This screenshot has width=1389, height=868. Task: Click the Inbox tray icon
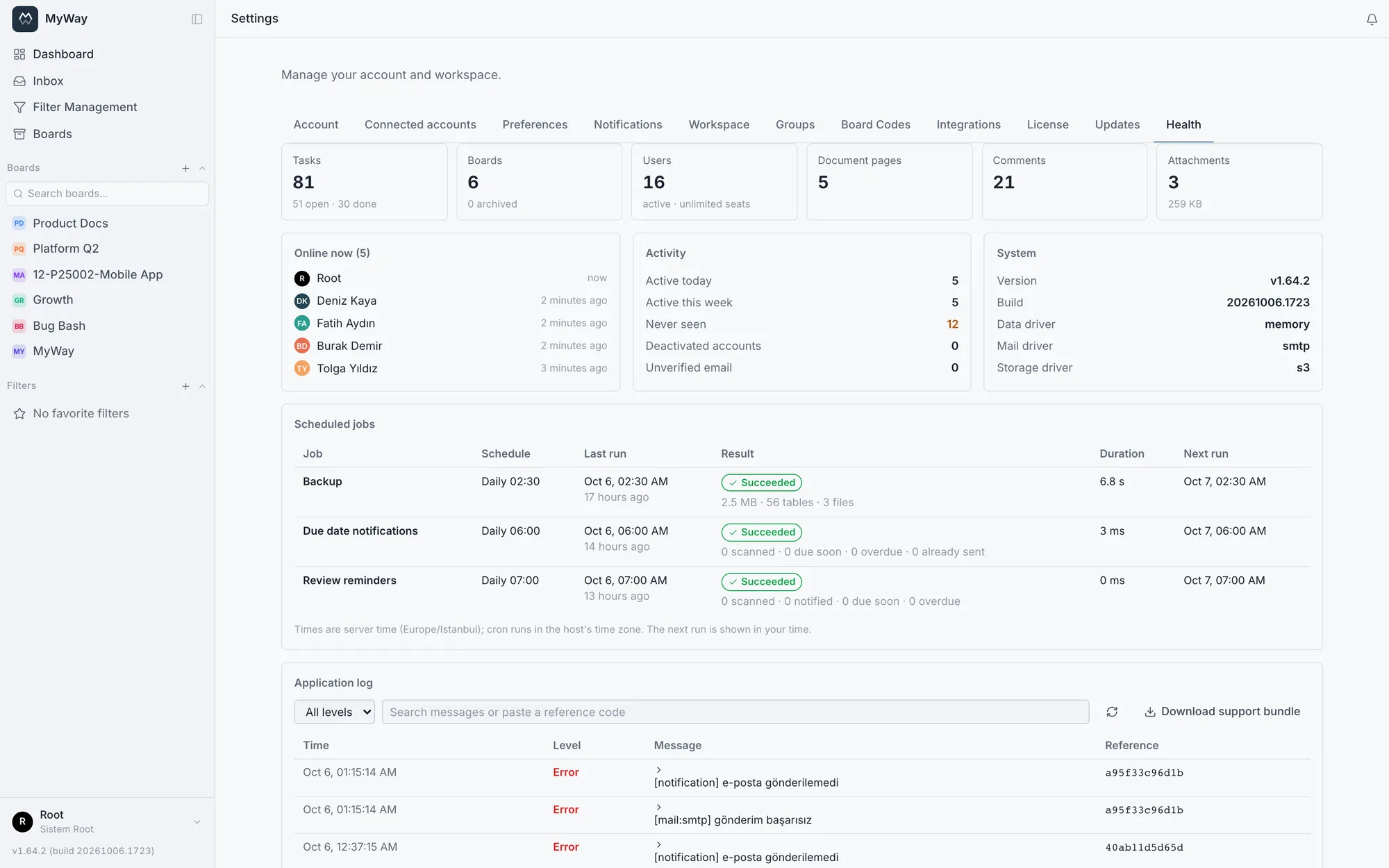pos(19,81)
